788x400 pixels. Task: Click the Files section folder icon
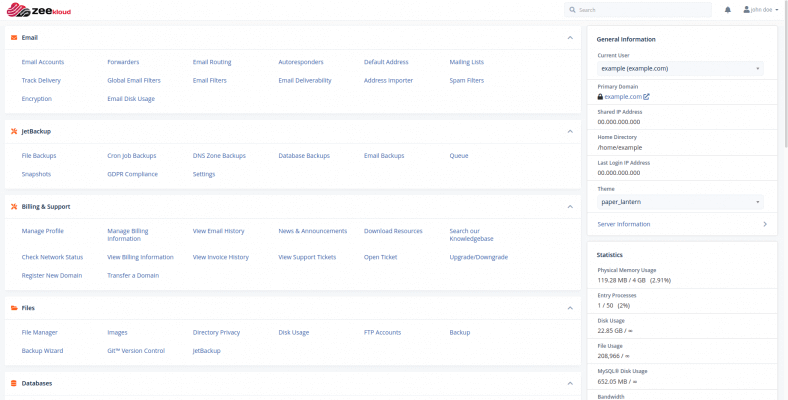tap(13, 308)
